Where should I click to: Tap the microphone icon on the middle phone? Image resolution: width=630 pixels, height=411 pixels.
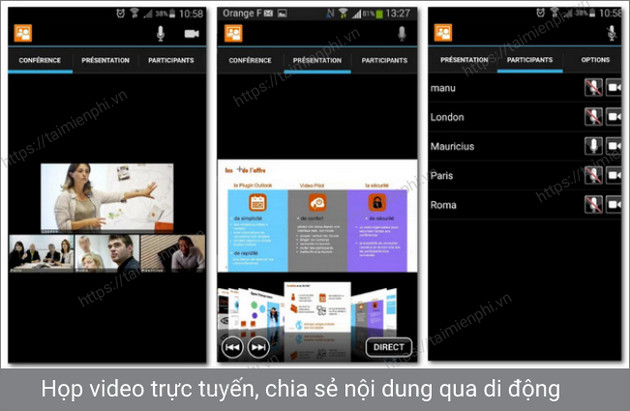[402, 33]
